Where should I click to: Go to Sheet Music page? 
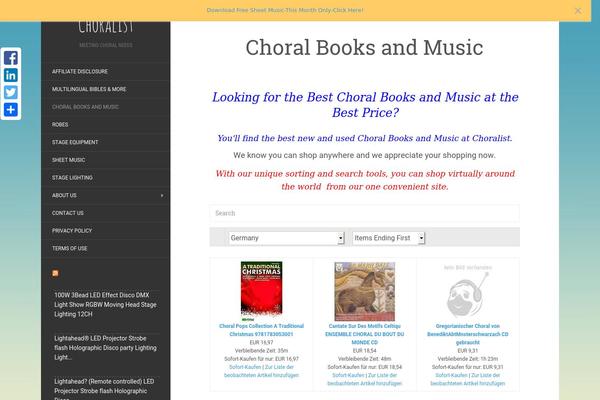click(x=68, y=160)
